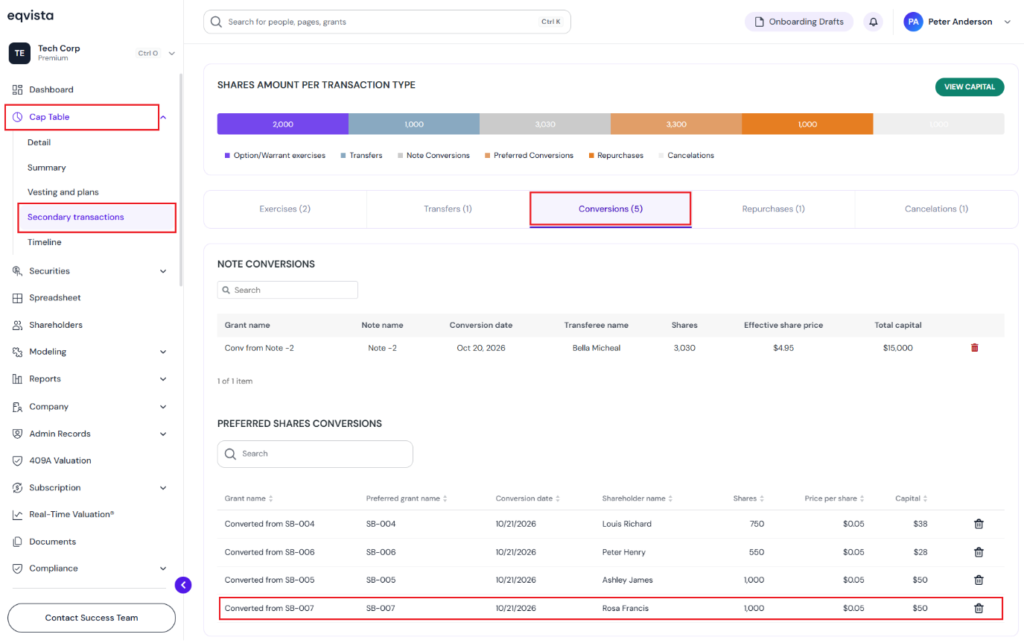Click the Real-Time Valuation graph icon
Image resolution: width=1024 pixels, height=643 pixels.
17,515
